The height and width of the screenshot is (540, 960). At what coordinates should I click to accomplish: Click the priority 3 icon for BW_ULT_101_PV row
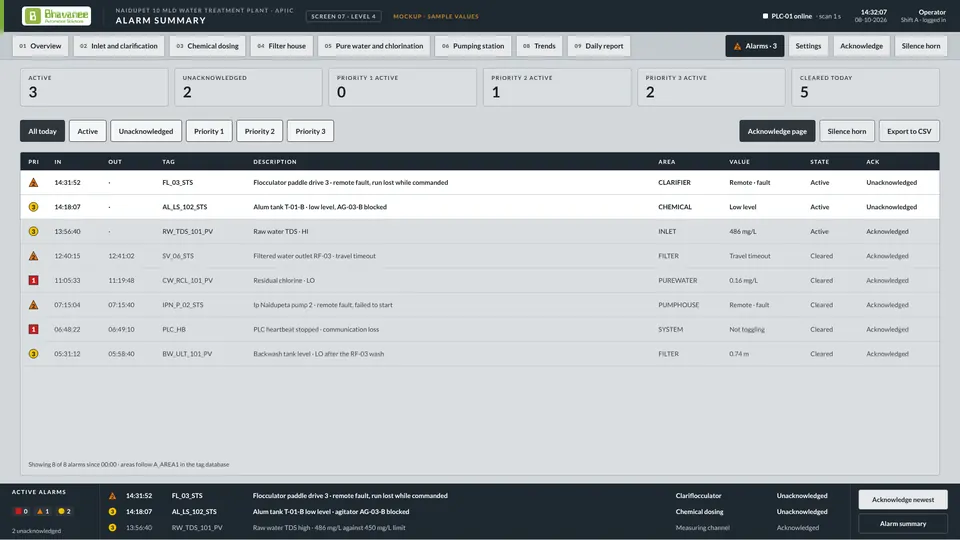(x=34, y=354)
